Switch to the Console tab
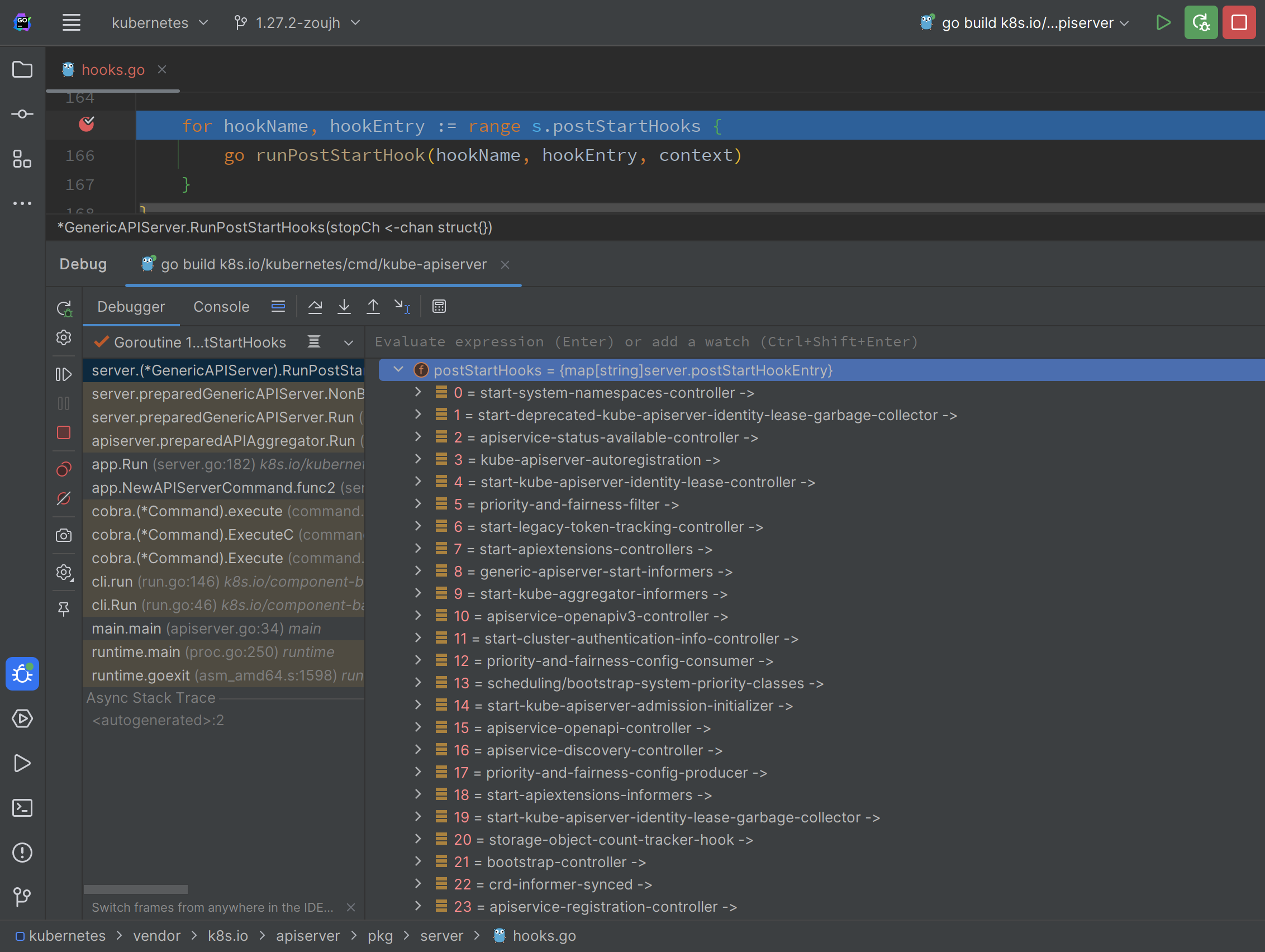The image size is (1265, 952). 221,307
